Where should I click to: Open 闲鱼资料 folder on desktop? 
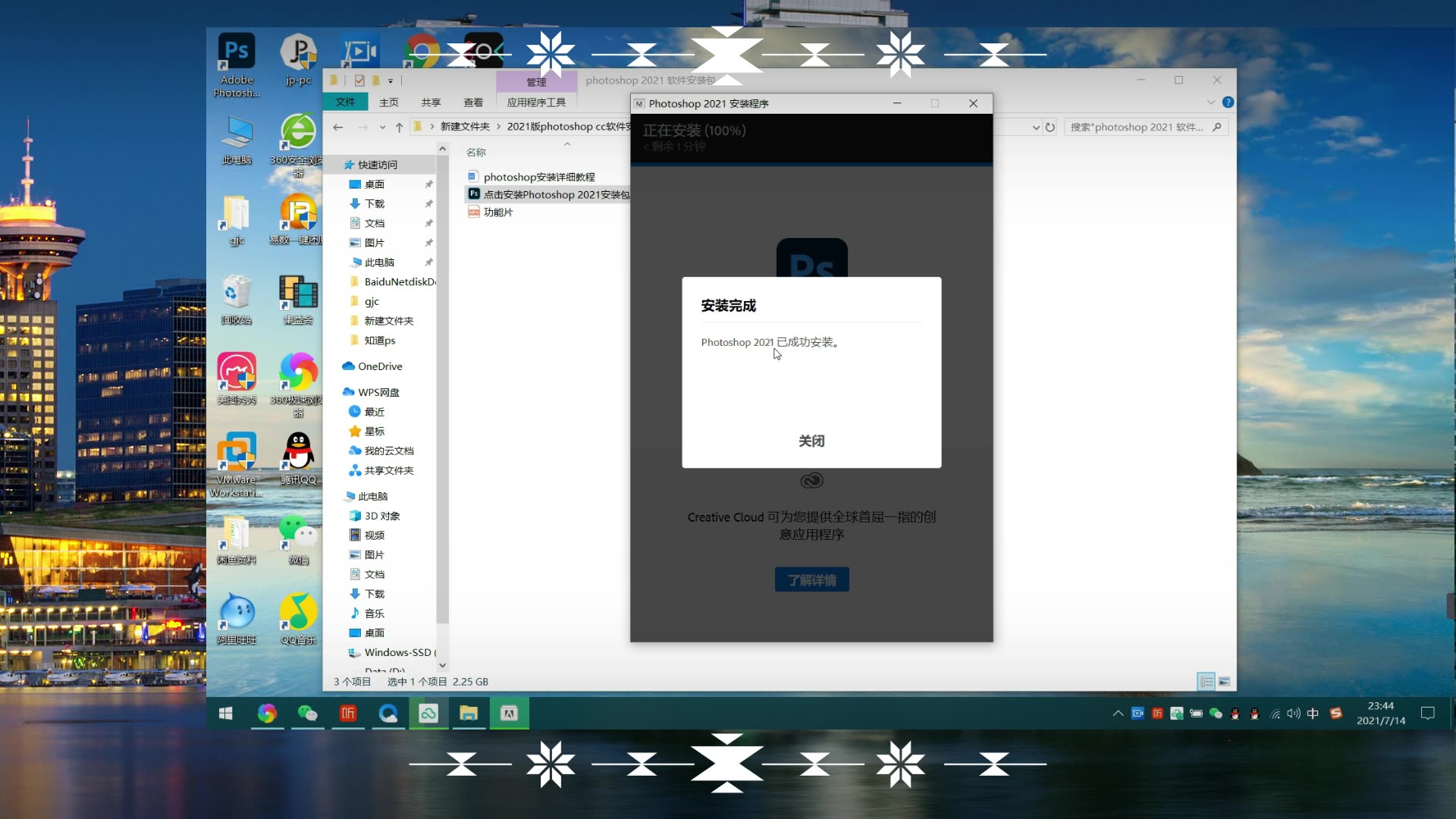click(237, 540)
